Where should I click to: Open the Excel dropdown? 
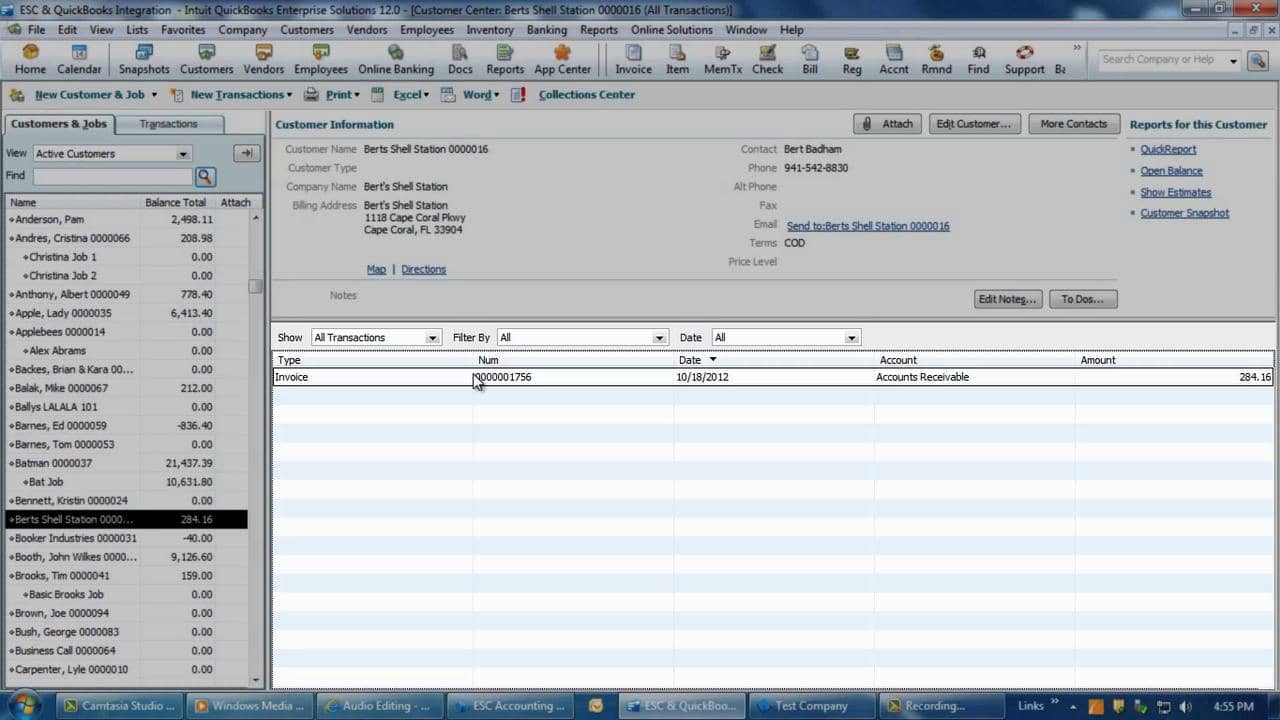pos(409,95)
